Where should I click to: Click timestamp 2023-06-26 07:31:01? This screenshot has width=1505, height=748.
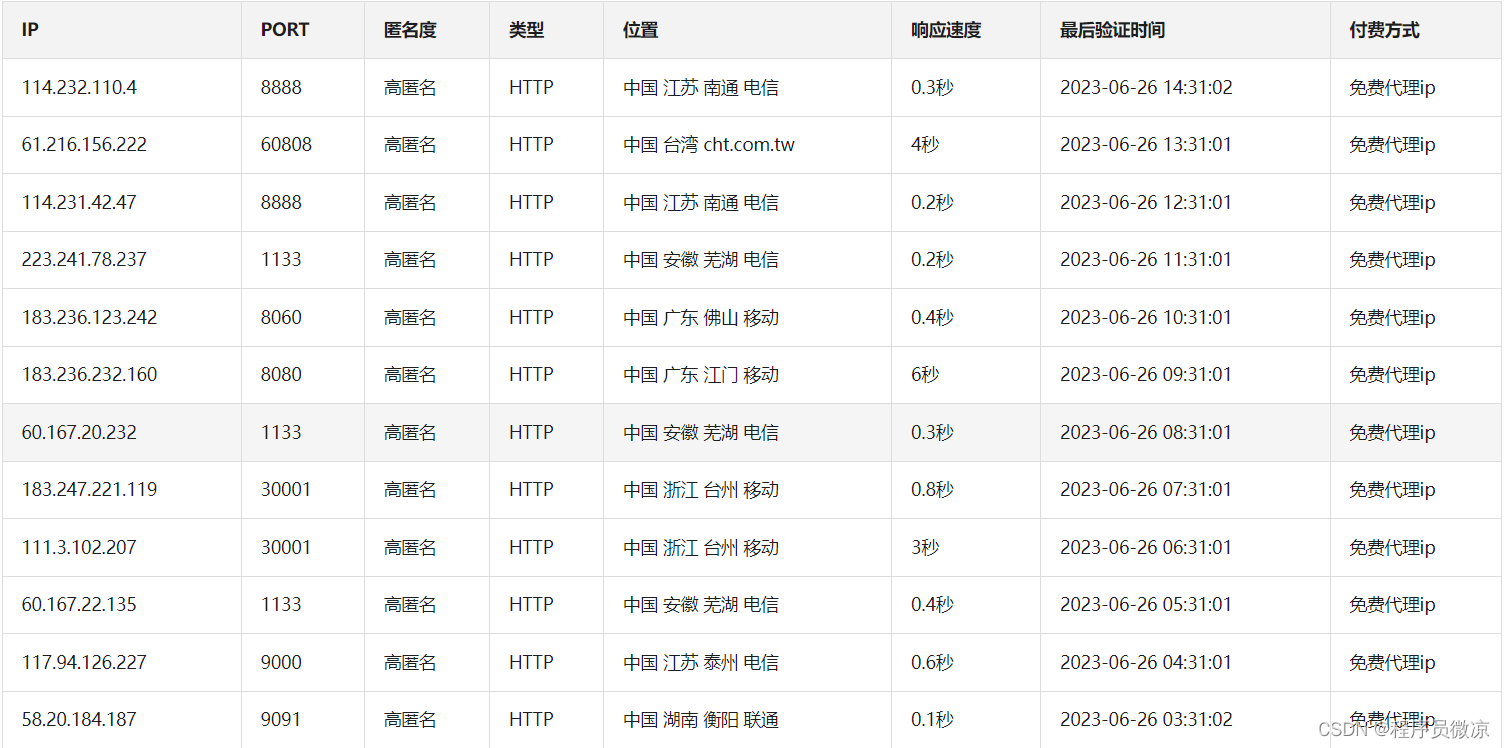tap(1146, 489)
